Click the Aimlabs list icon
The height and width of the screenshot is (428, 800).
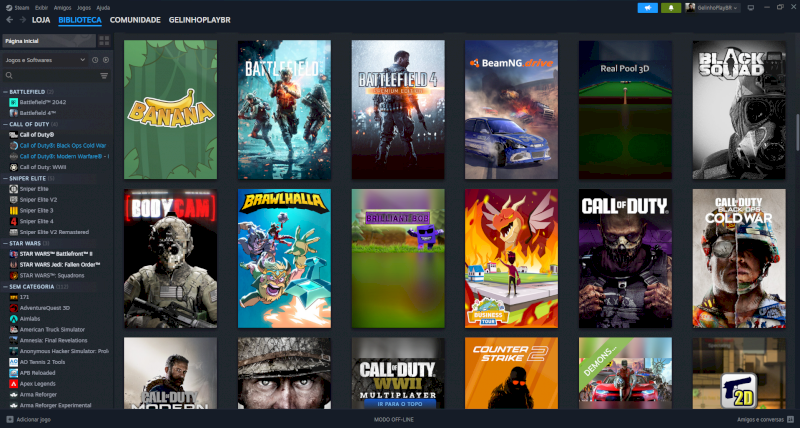tap(14, 319)
